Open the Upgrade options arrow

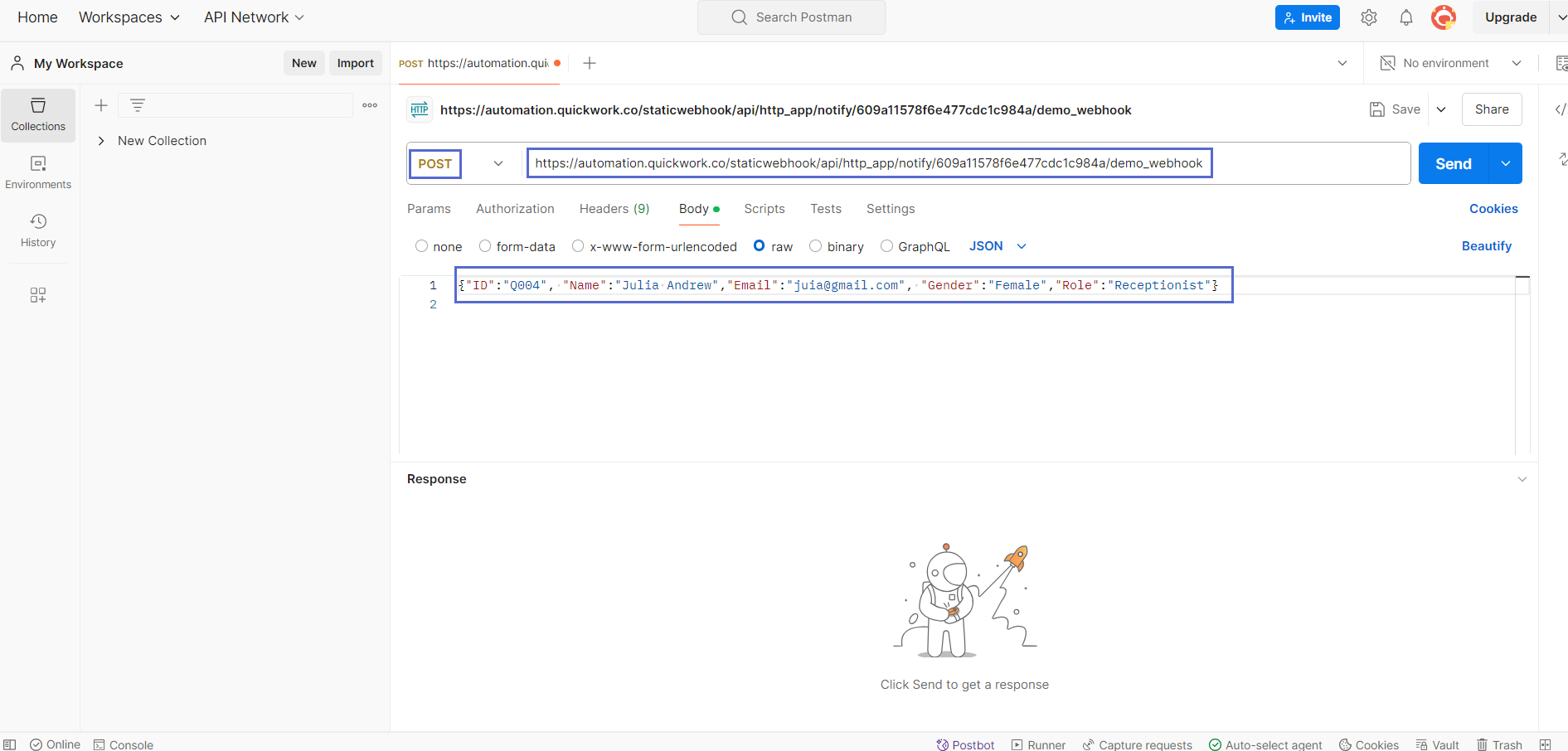1562,17
